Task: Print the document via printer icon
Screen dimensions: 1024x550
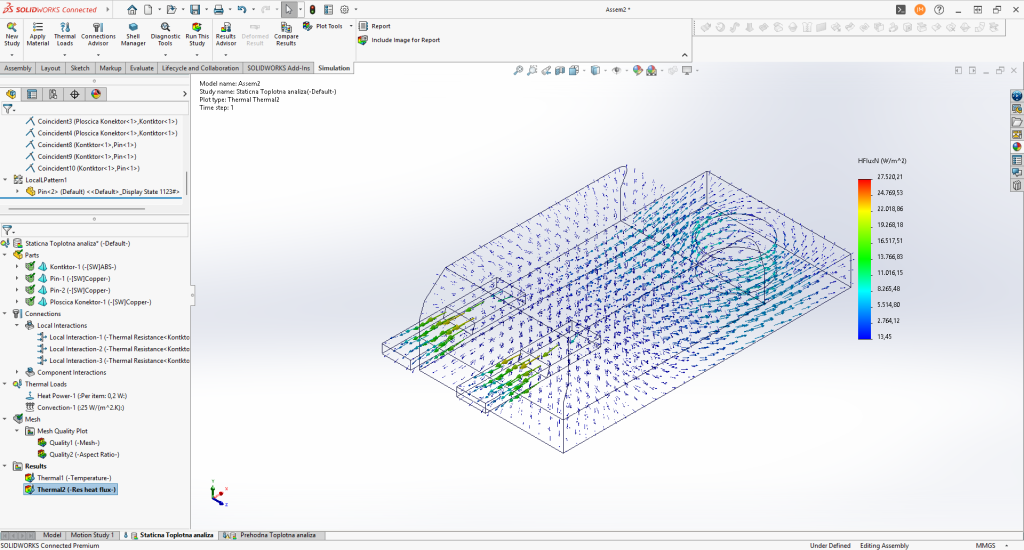Action: [218, 10]
